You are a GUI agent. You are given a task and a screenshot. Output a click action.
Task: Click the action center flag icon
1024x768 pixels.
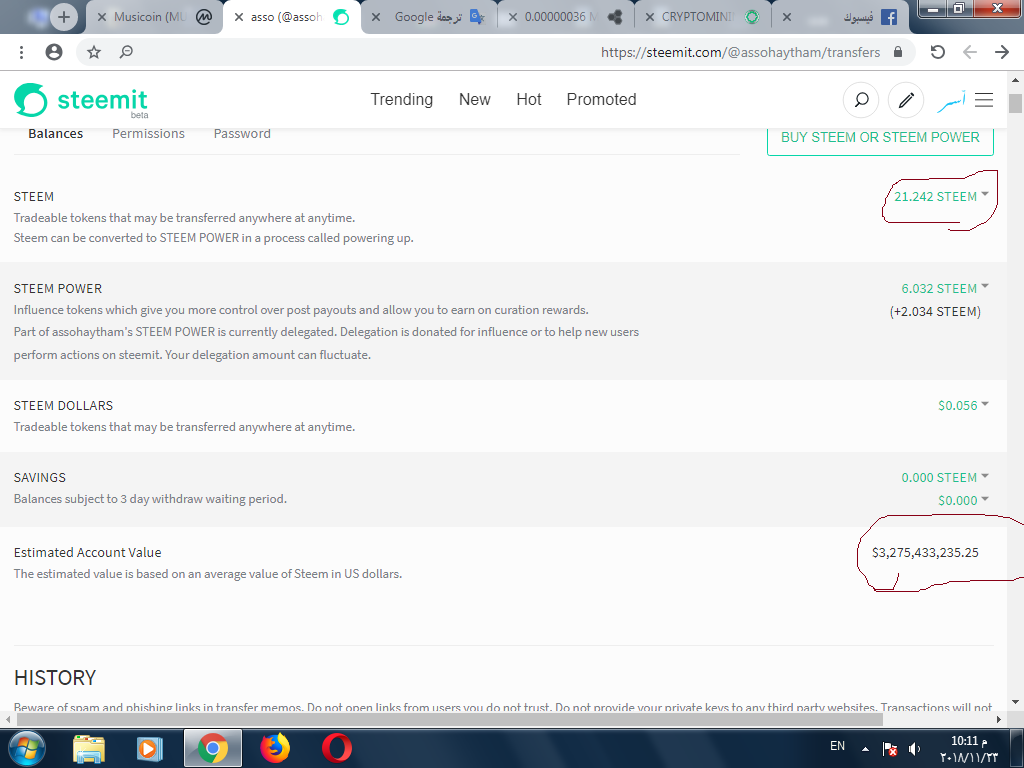point(889,749)
